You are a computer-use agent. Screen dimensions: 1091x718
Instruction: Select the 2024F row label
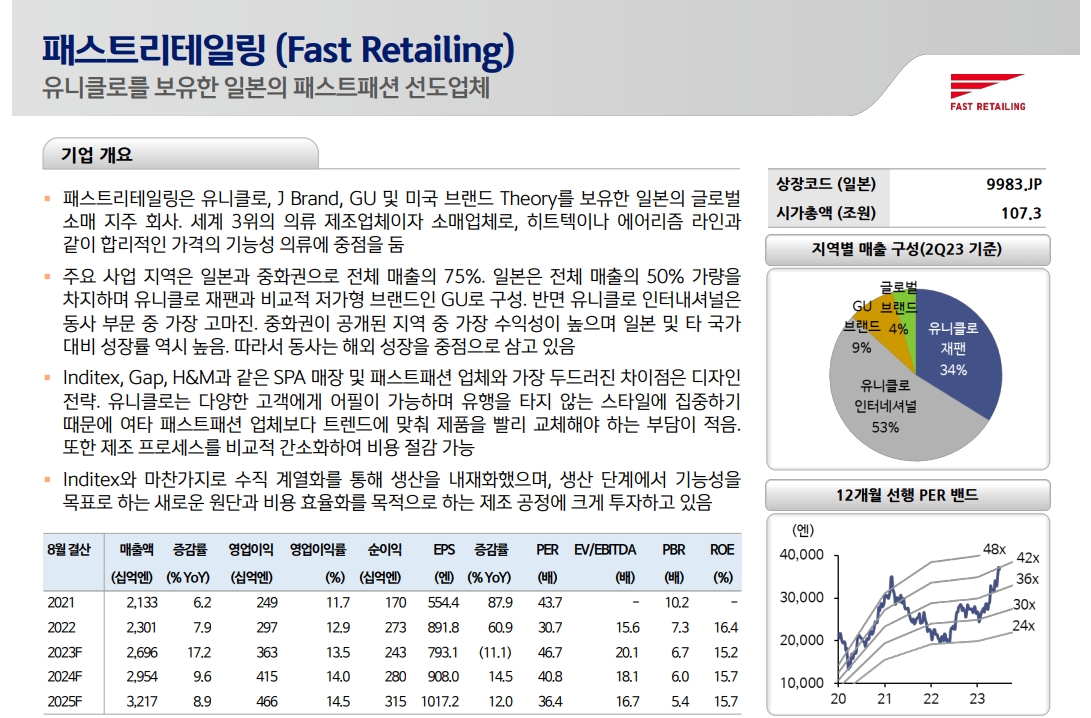pyautogui.click(x=65, y=676)
